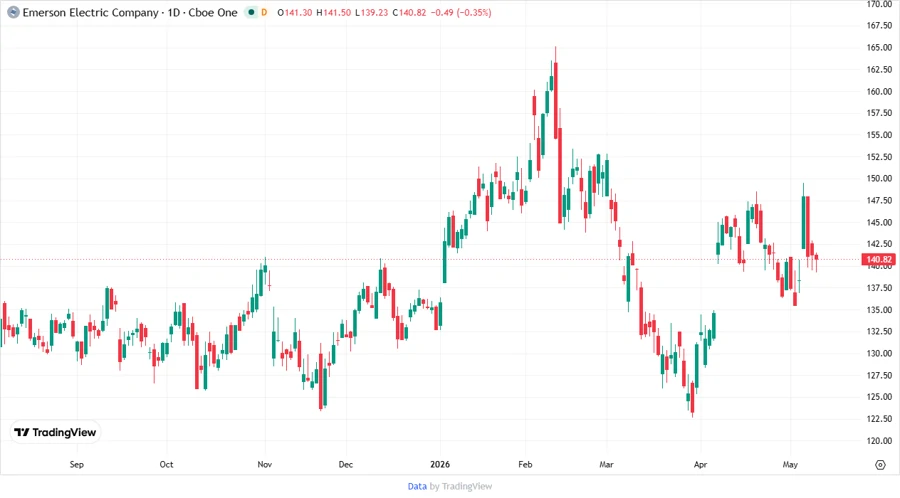Click the late-March lowest candle near 122.50
900x498 pixels.
[693, 398]
